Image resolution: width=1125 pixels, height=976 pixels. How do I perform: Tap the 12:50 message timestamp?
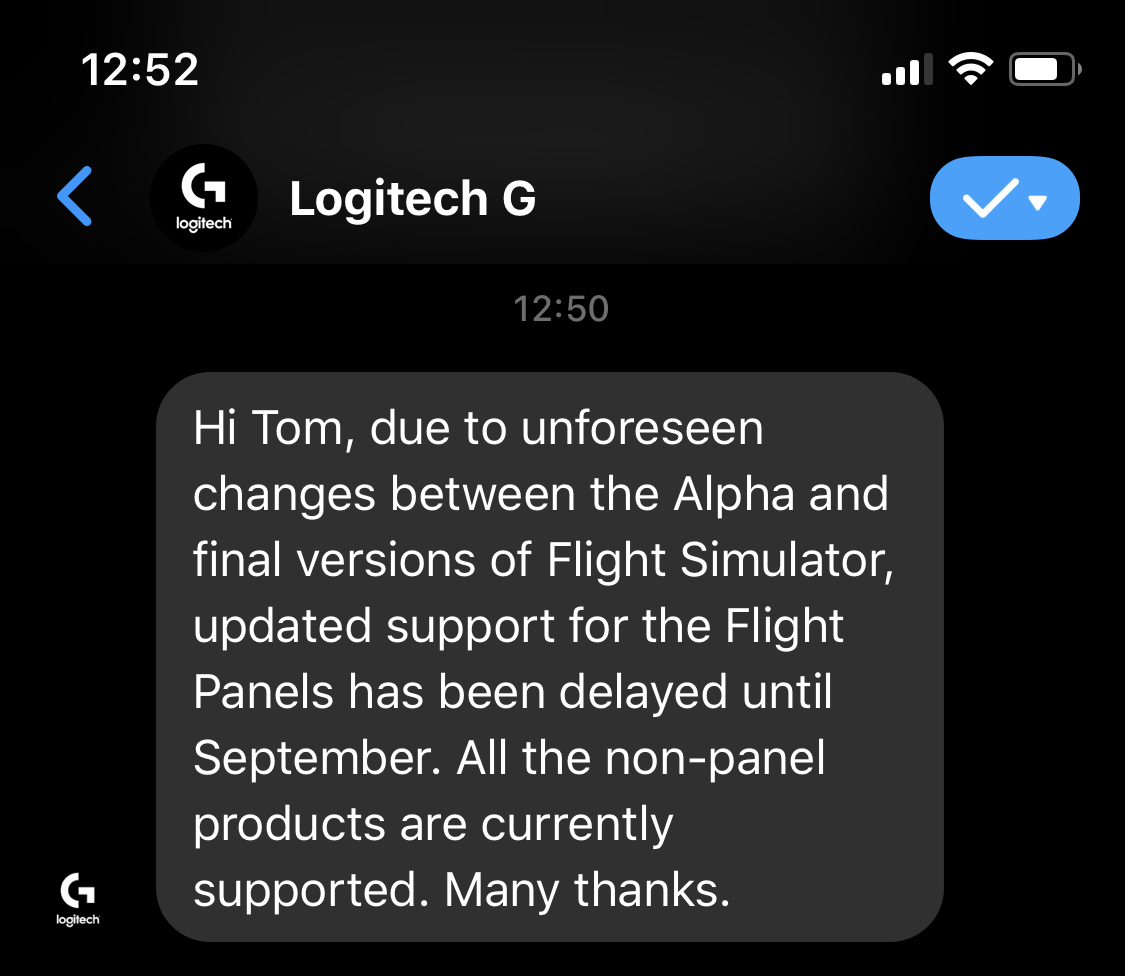(561, 308)
